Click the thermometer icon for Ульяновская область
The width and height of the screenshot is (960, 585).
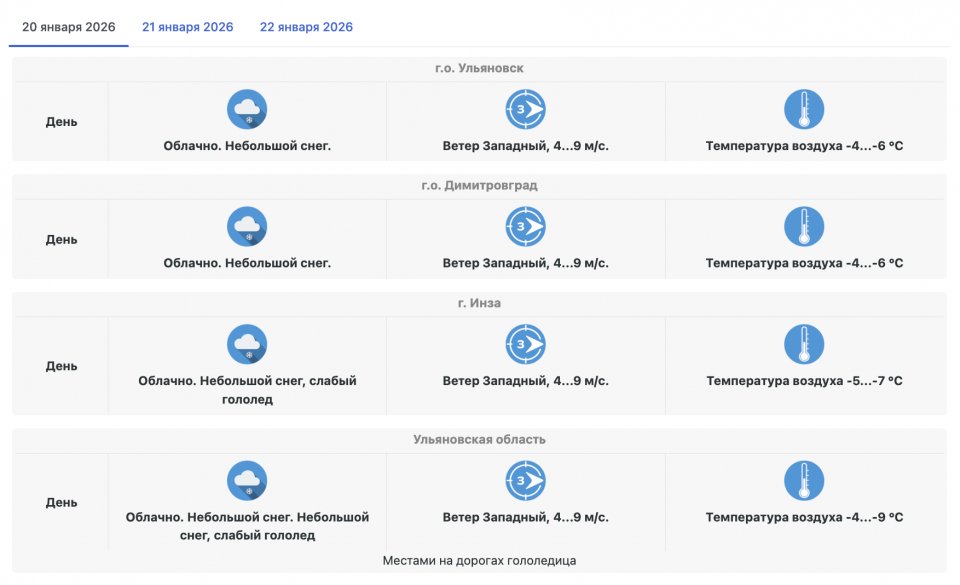coord(804,481)
